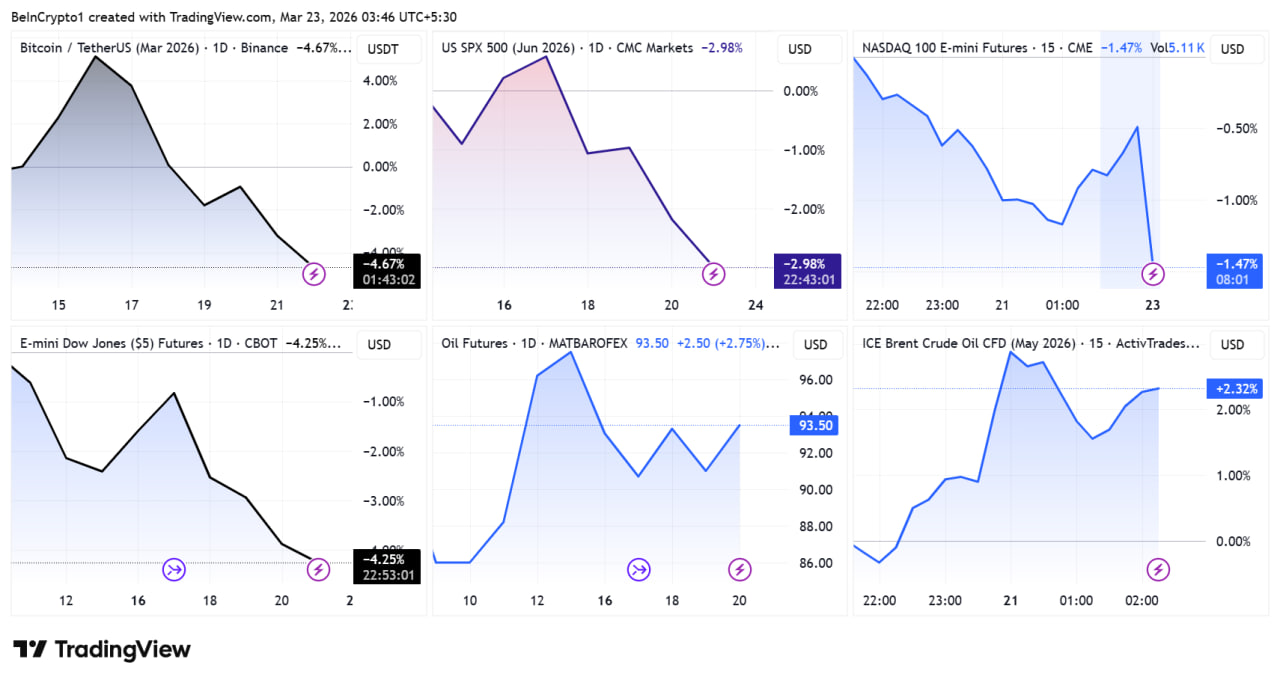Click the lightning icon on the Brent Crude chart
The width and height of the screenshot is (1280, 683).
(1158, 570)
